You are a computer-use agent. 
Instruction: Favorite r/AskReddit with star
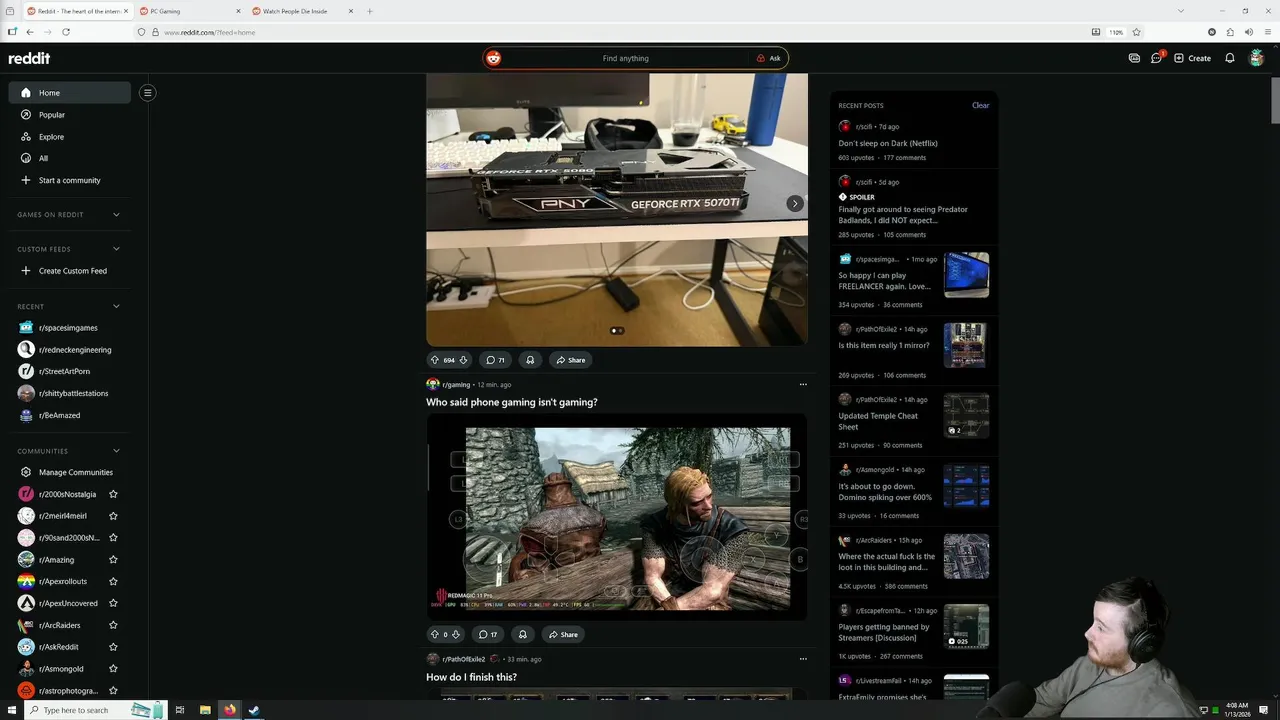point(113,647)
